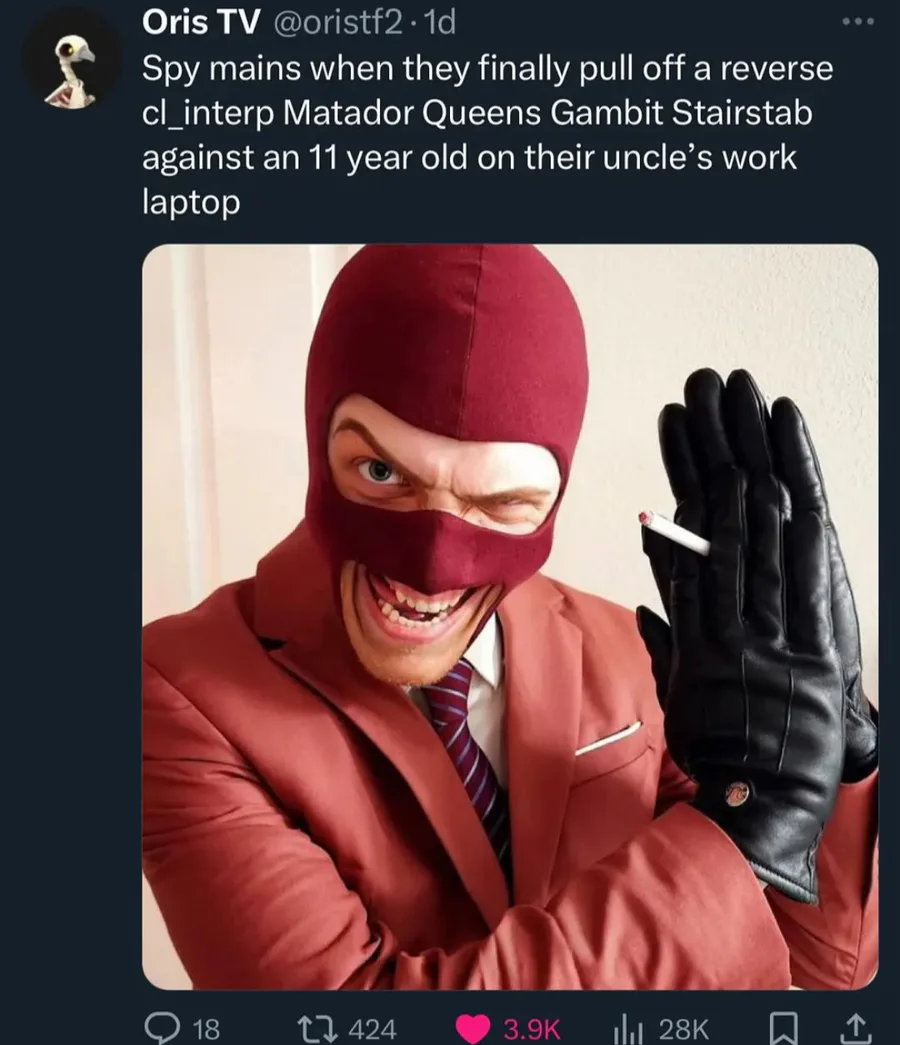Click the reply speech bubble icon
900x1045 pixels.
[160, 1026]
